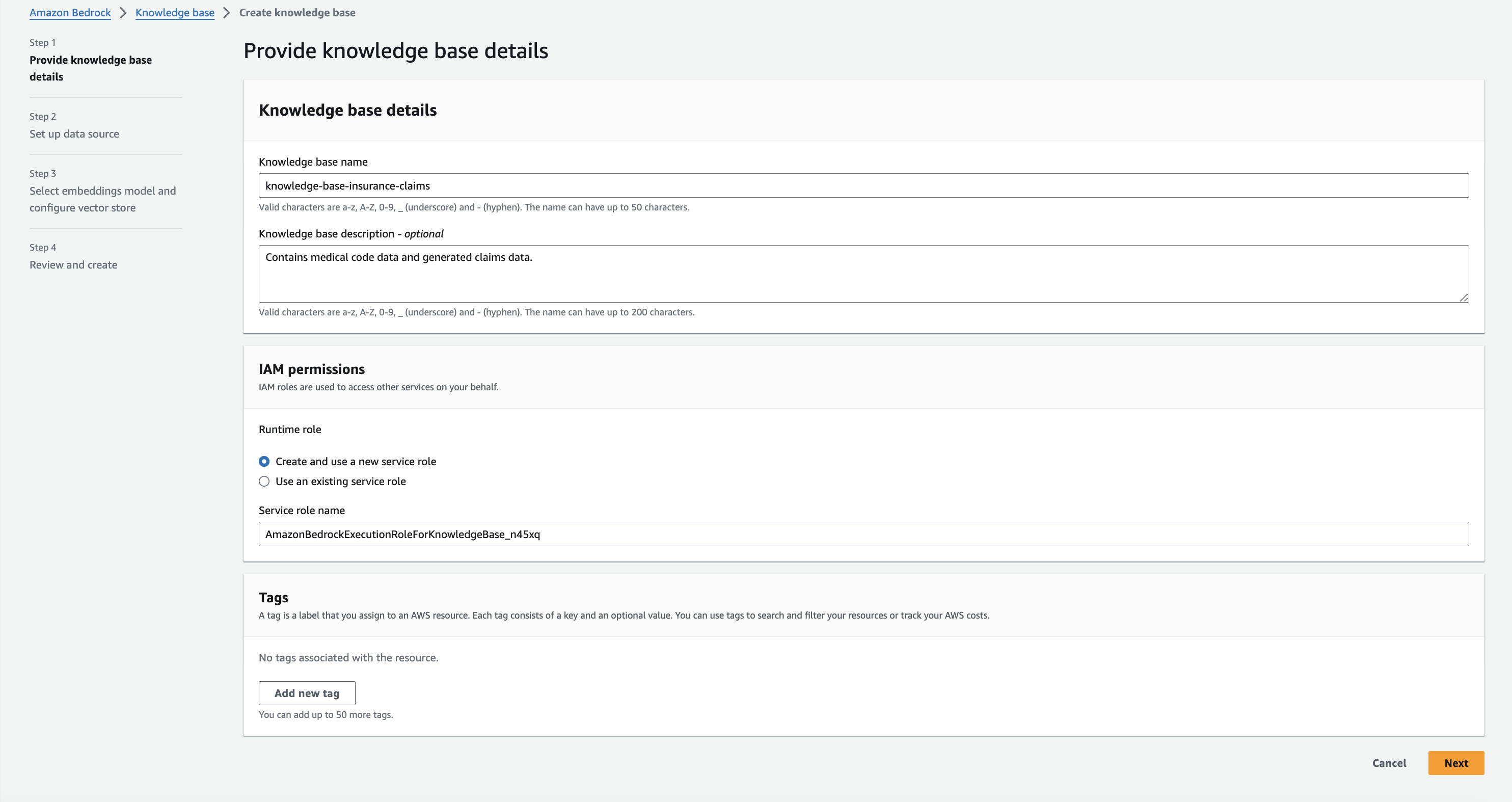1512x802 pixels.
Task: Open the Amazon Bedrock breadcrumb link
Action: 70,12
